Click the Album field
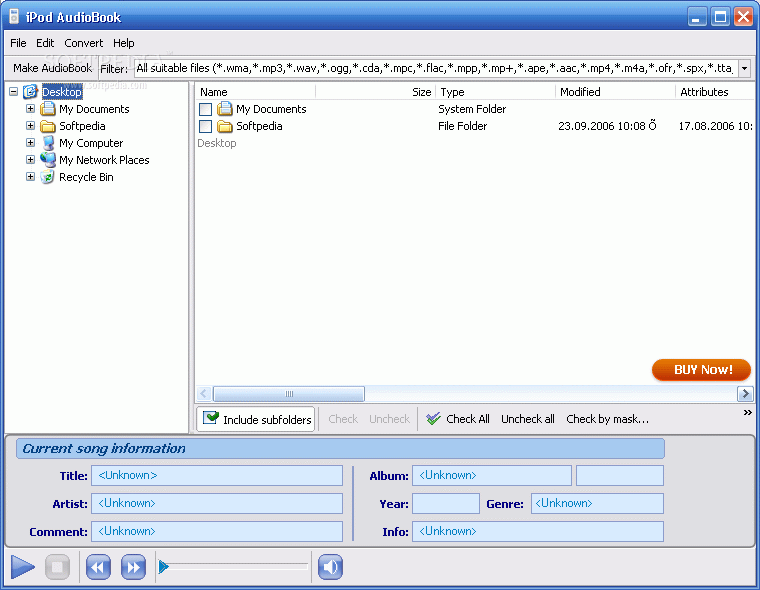760x590 pixels. coord(491,476)
